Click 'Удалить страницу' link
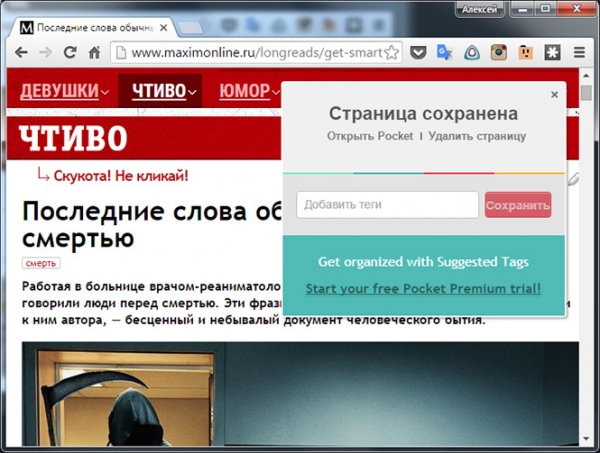Viewport: 600px width, 453px height. coord(477,136)
